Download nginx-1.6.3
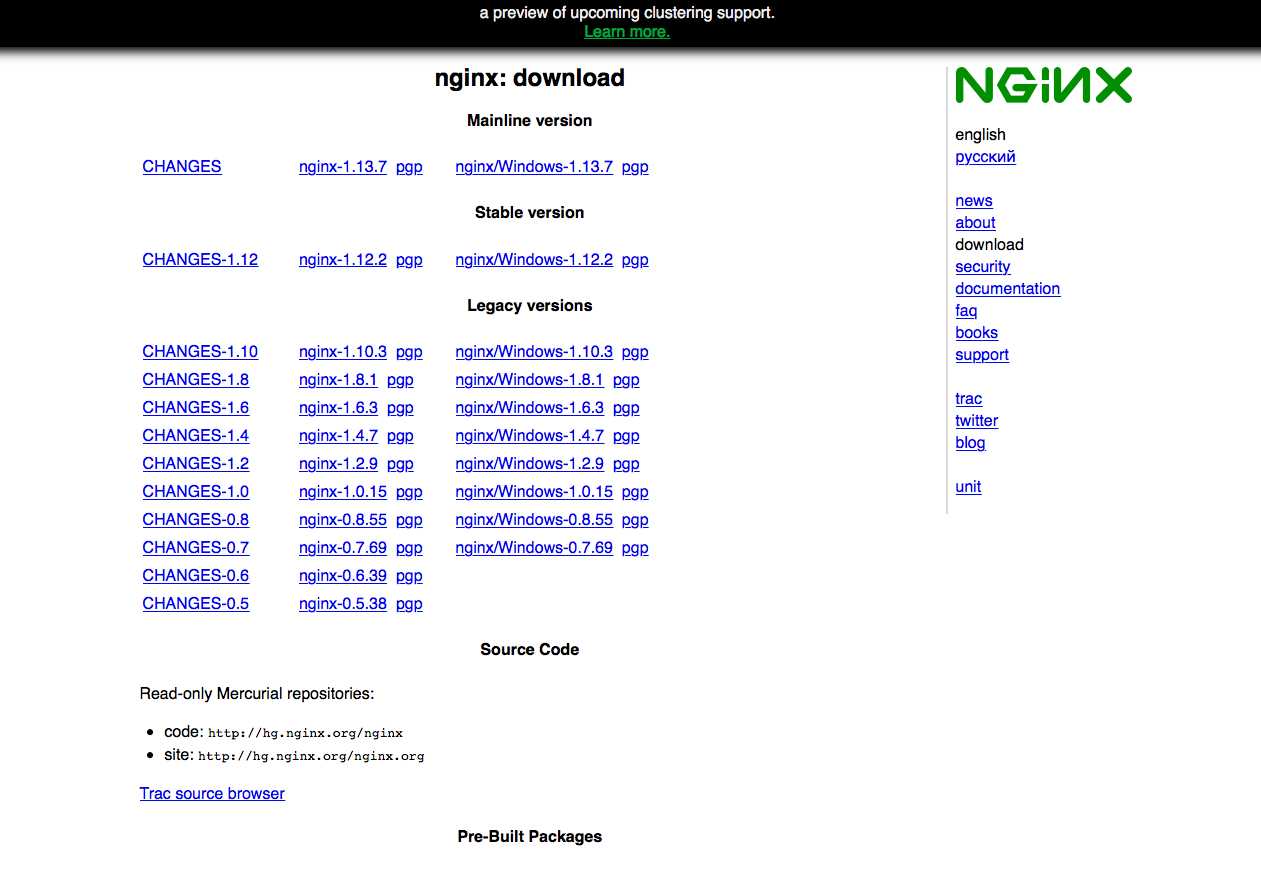Viewport: 1261px width, 870px height. pyautogui.click(x=338, y=408)
